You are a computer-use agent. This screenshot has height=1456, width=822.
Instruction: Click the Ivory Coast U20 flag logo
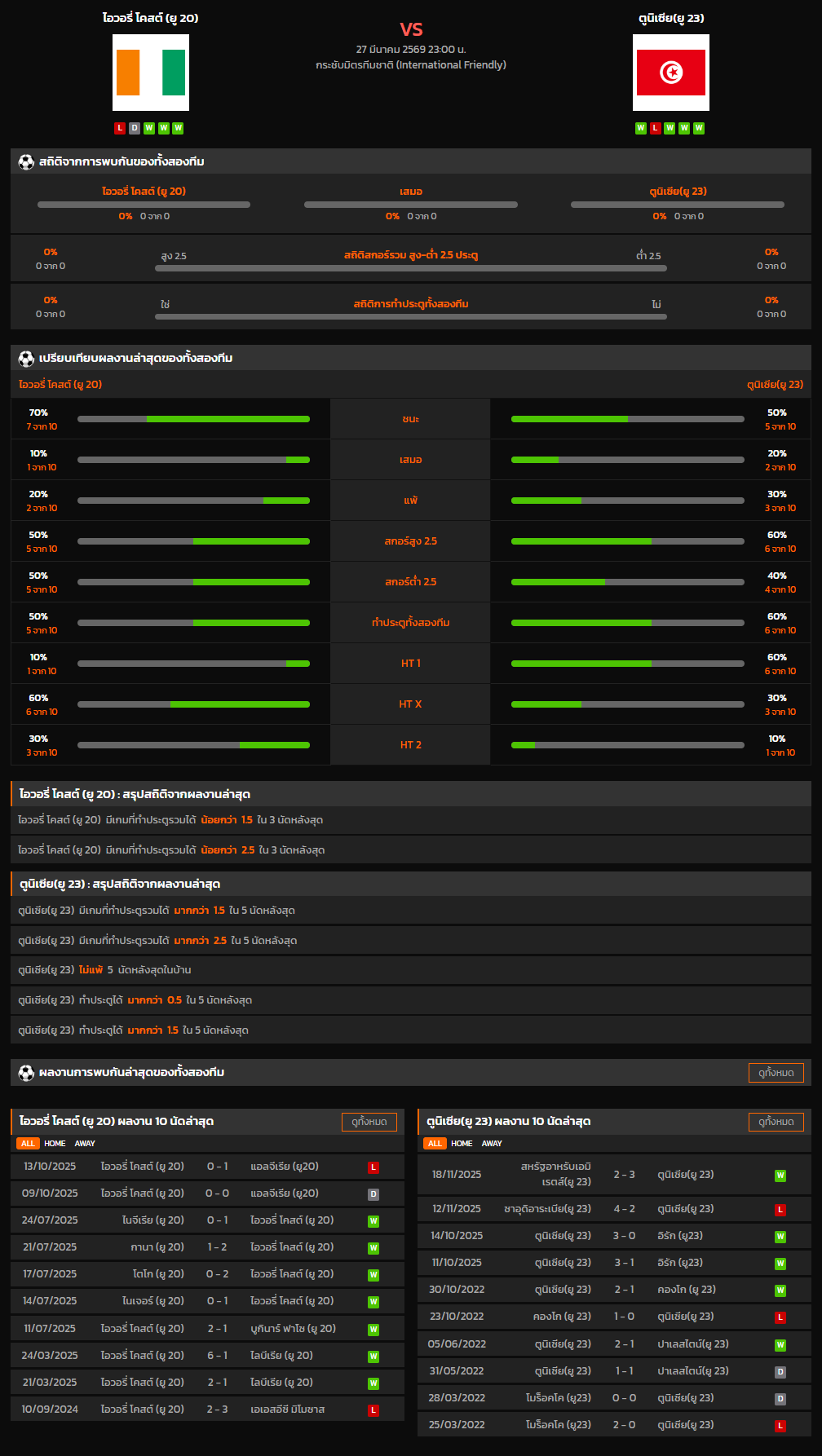click(151, 73)
